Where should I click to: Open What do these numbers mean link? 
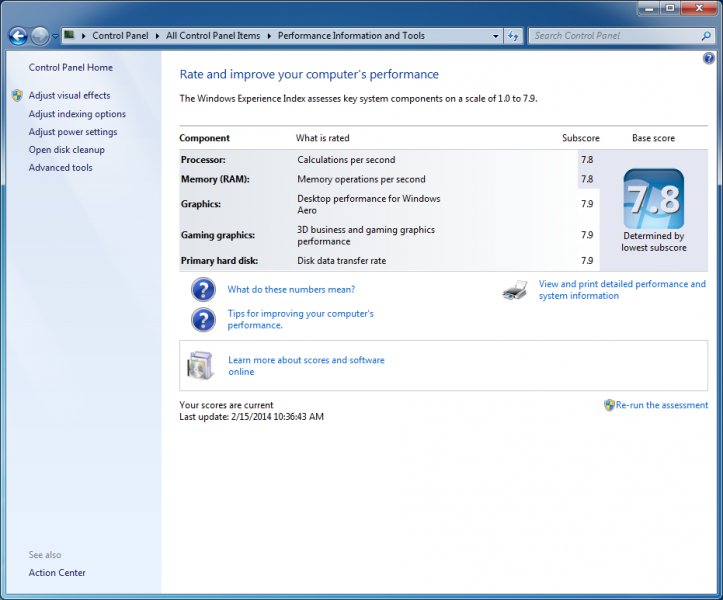pyautogui.click(x=291, y=290)
